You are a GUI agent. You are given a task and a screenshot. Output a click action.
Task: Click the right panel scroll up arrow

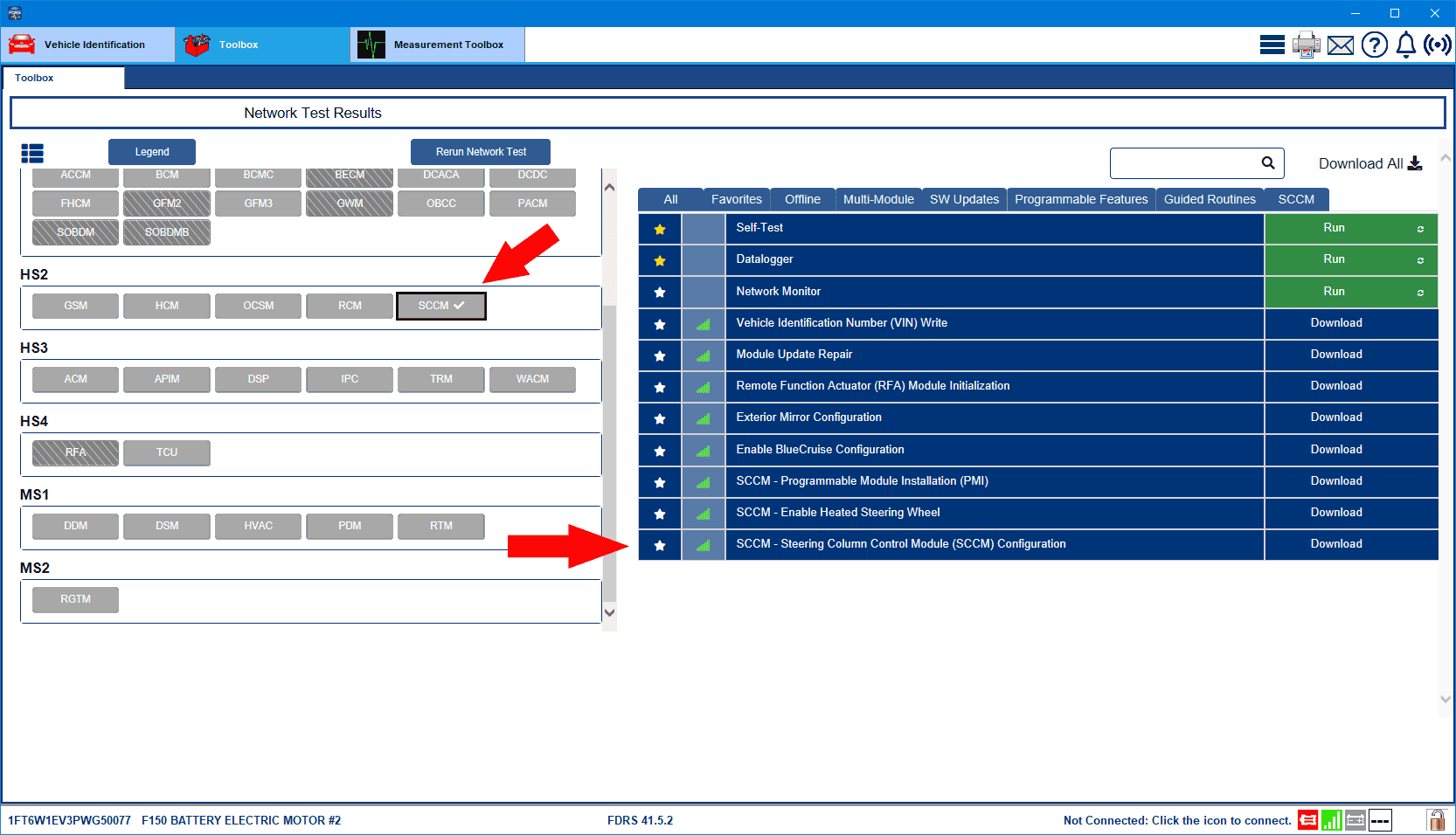tap(1446, 158)
